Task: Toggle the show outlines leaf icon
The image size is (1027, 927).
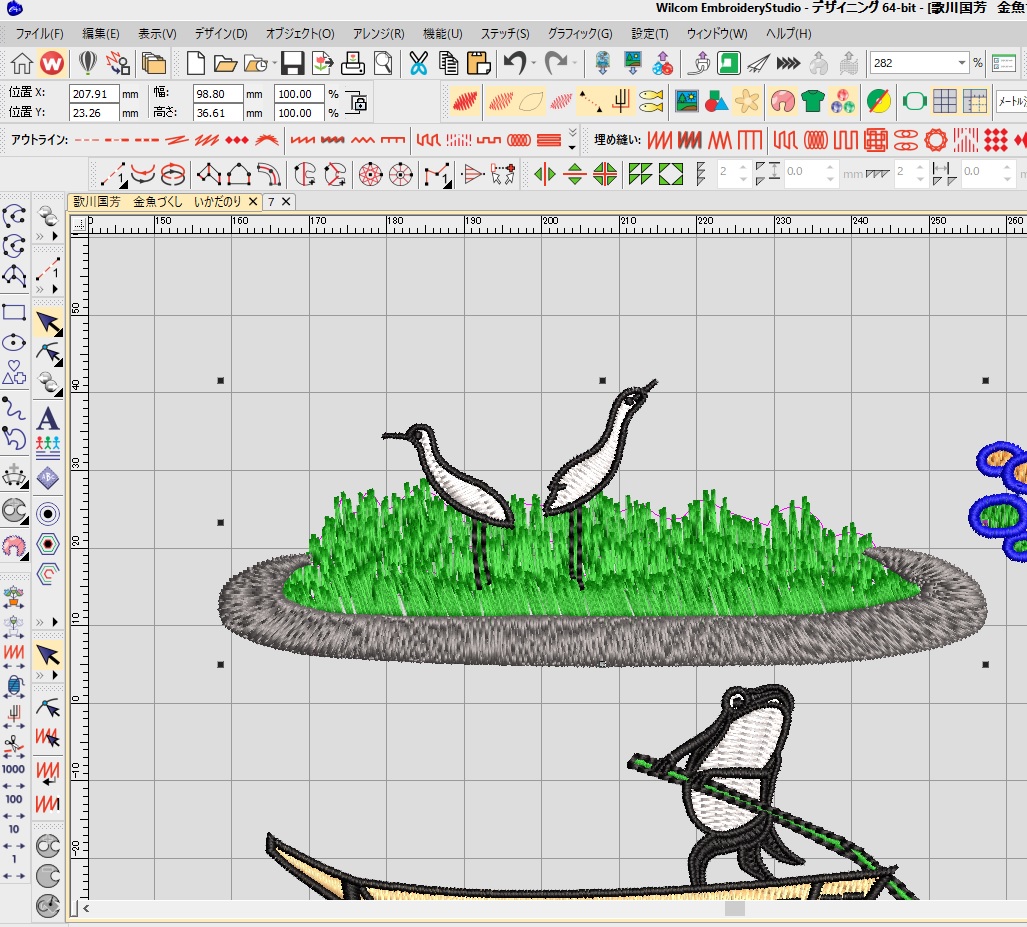Action: tap(531, 101)
